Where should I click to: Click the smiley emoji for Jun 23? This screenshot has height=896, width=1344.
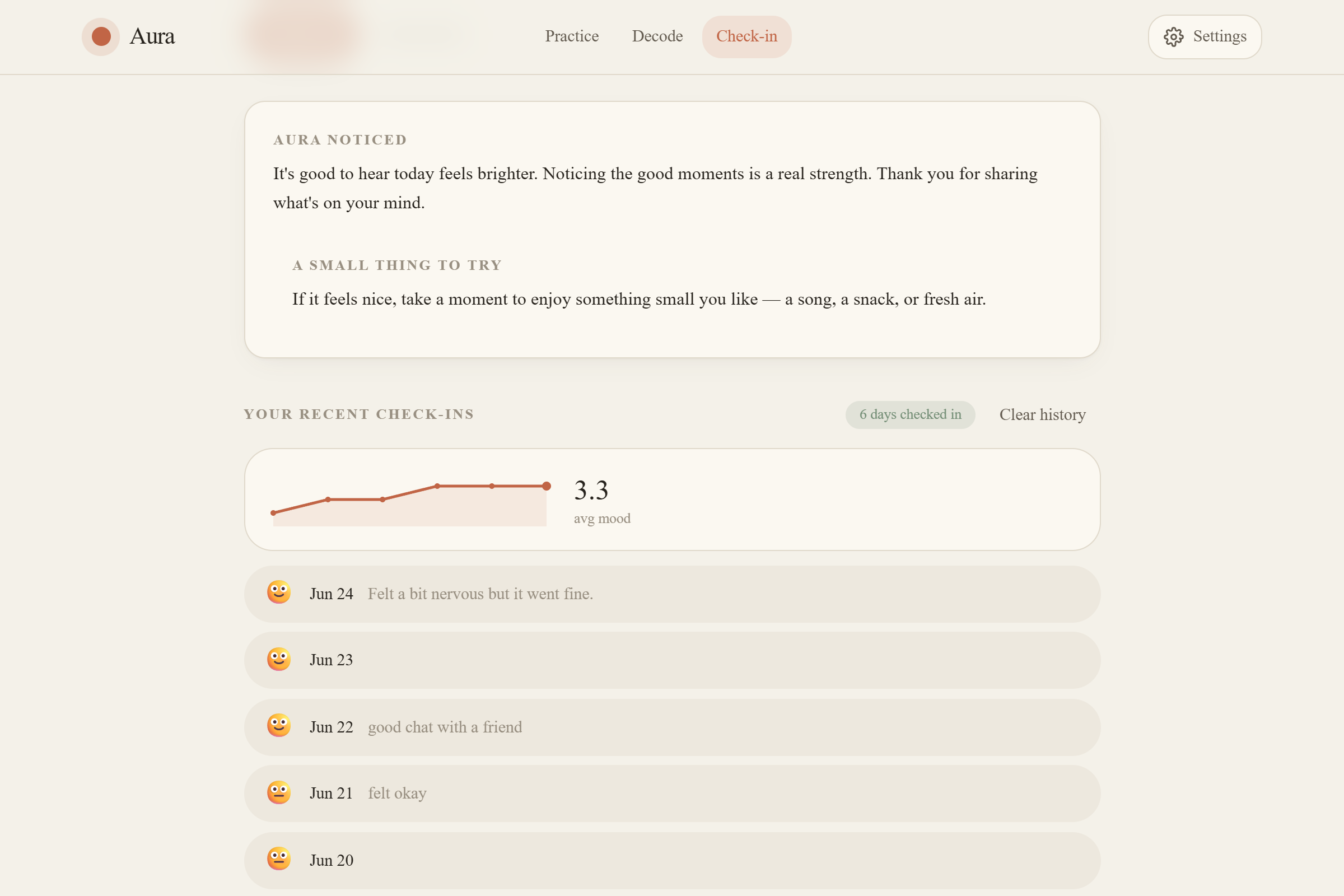coord(279,660)
